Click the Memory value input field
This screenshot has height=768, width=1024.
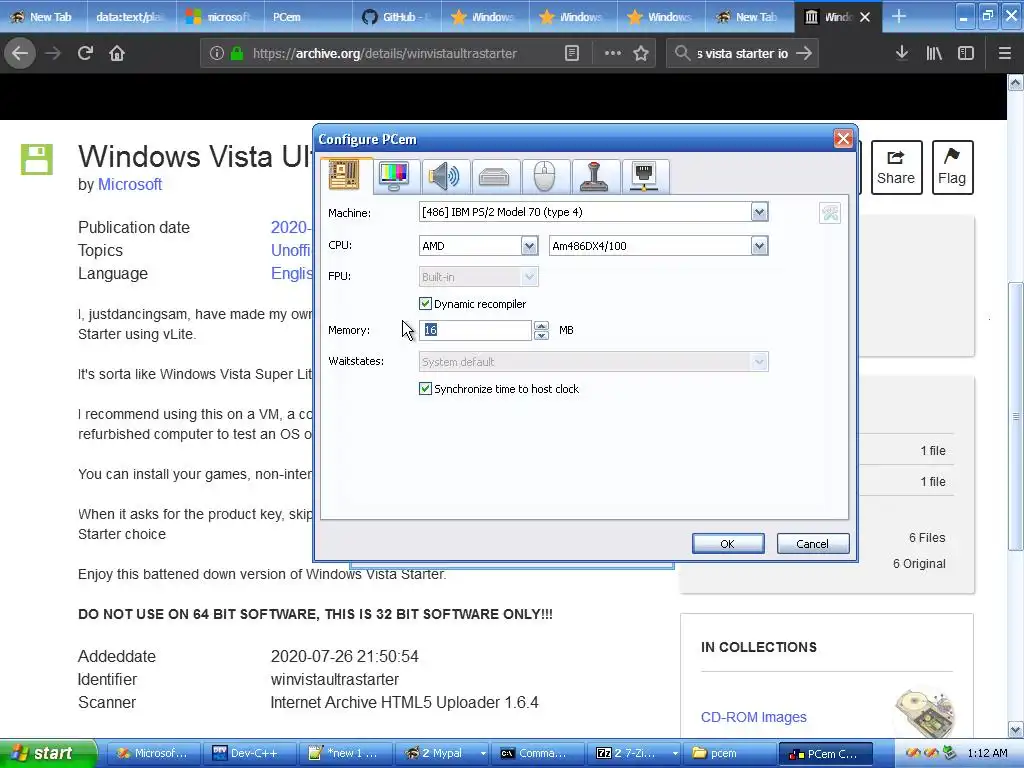475,330
